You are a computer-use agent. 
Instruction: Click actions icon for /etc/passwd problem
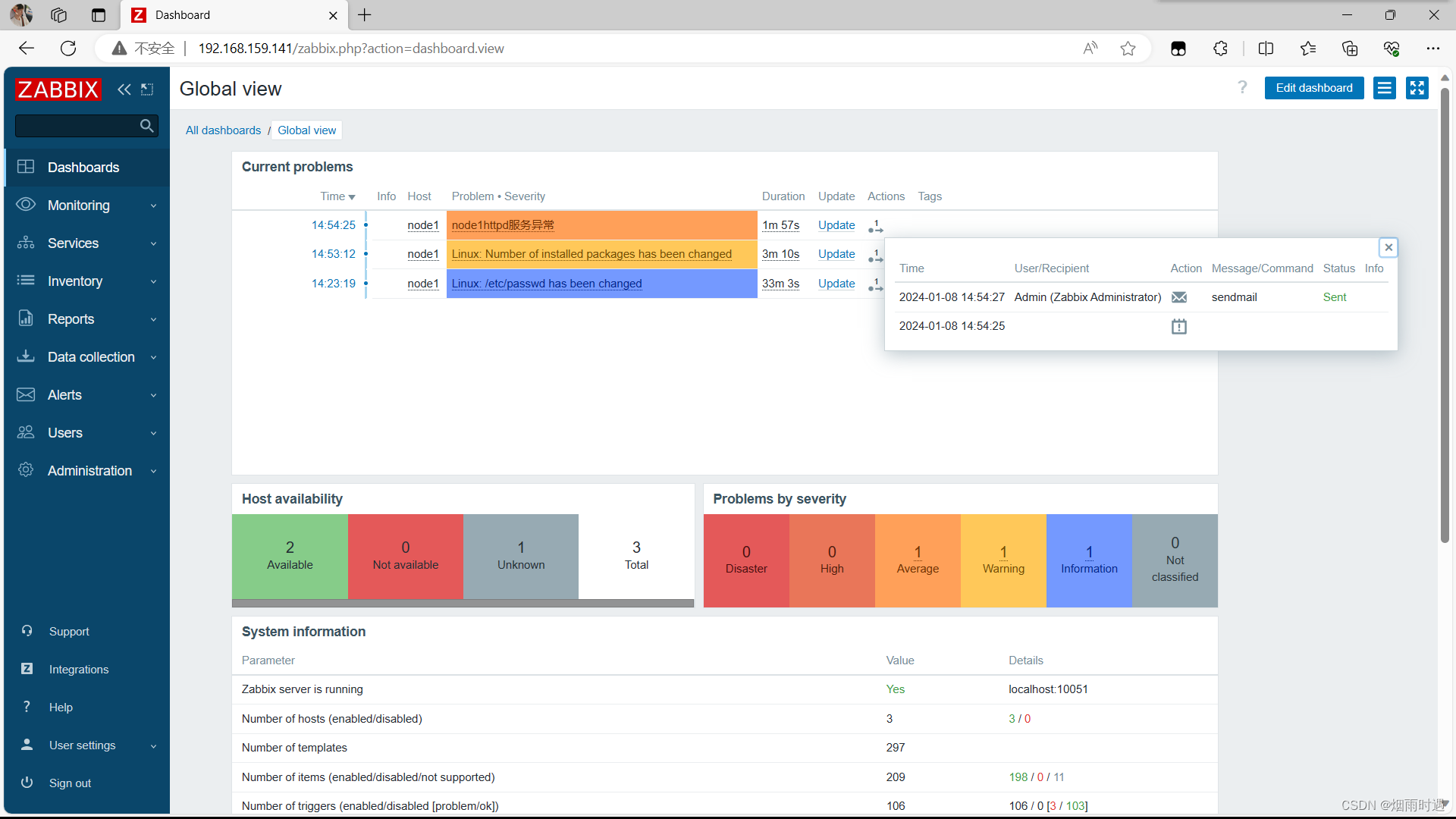(876, 284)
